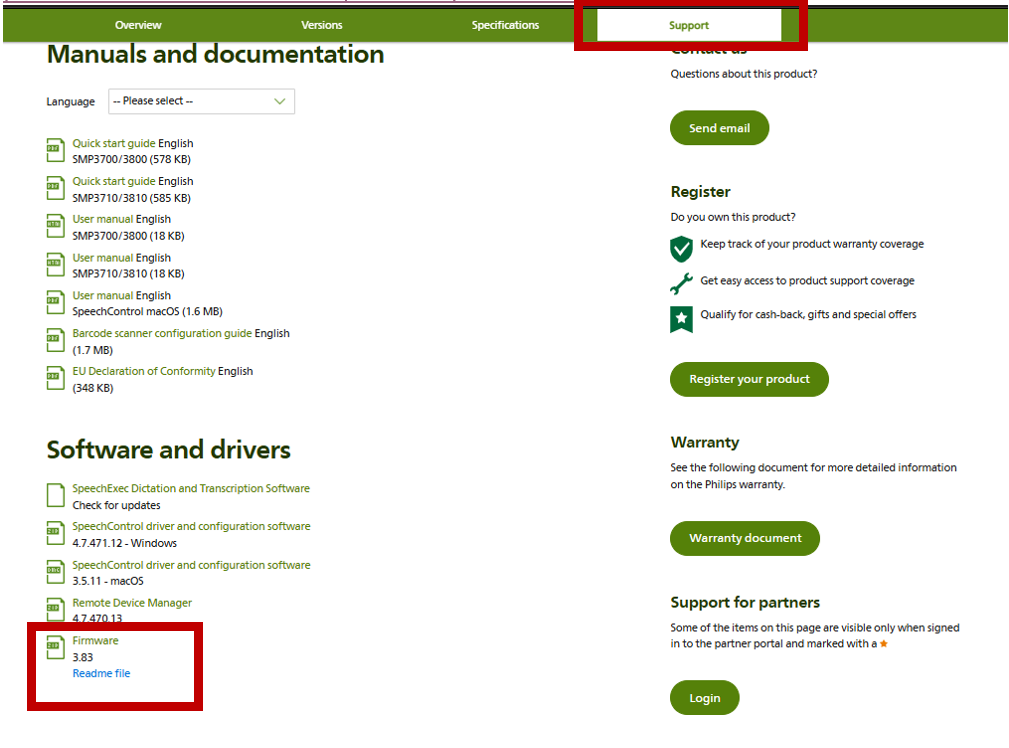The height and width of the screenshot is (748, 1009).
Task: Open the Language dropdown menu
Action: pos(201,101)
